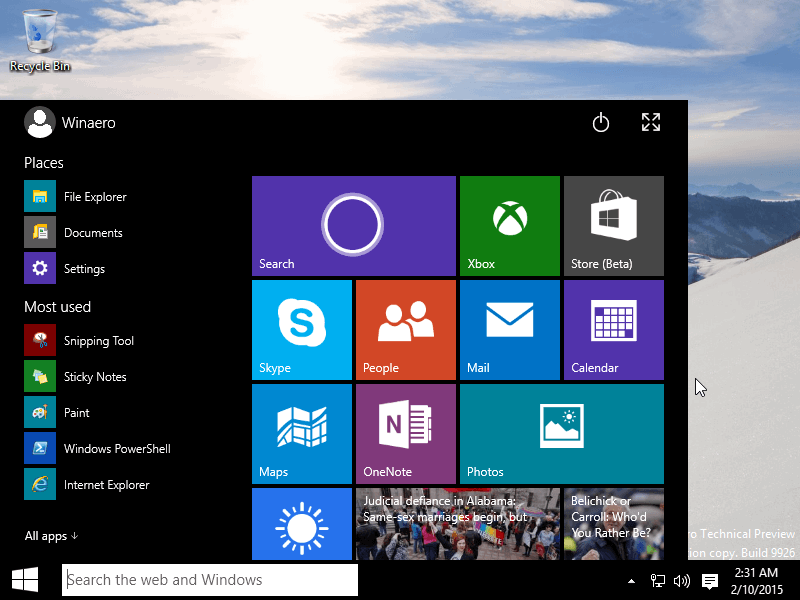This screenshot has height=600, width=800.
Task: Open the Weather sun tile
Action: click(302, 524)
